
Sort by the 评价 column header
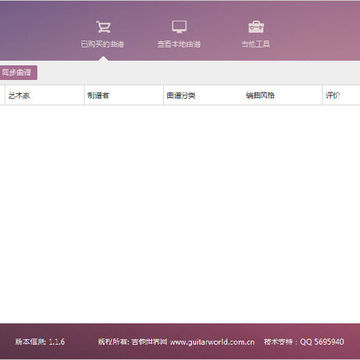coord(341,95)
